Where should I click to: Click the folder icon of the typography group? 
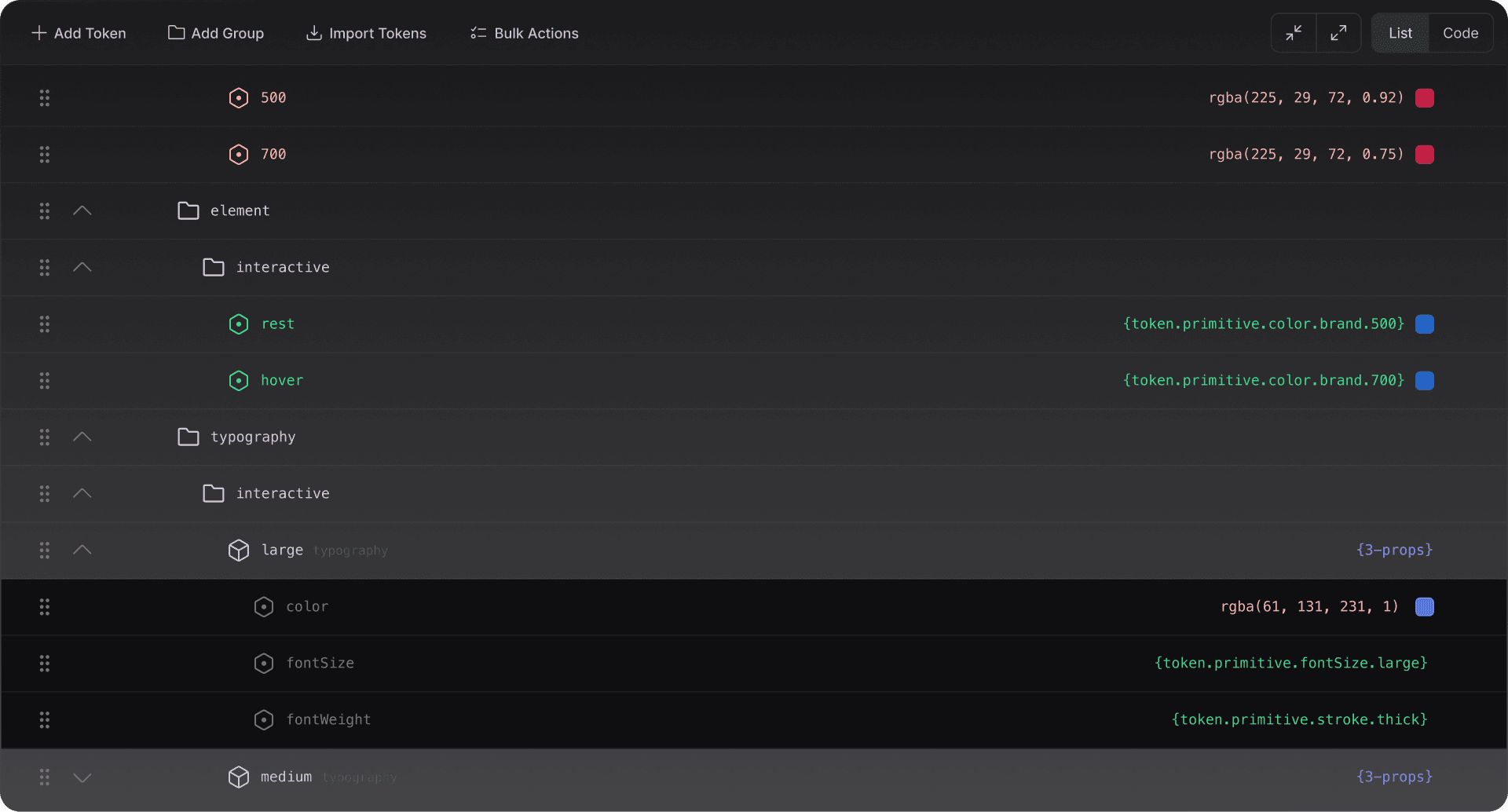tap(188, 437)
